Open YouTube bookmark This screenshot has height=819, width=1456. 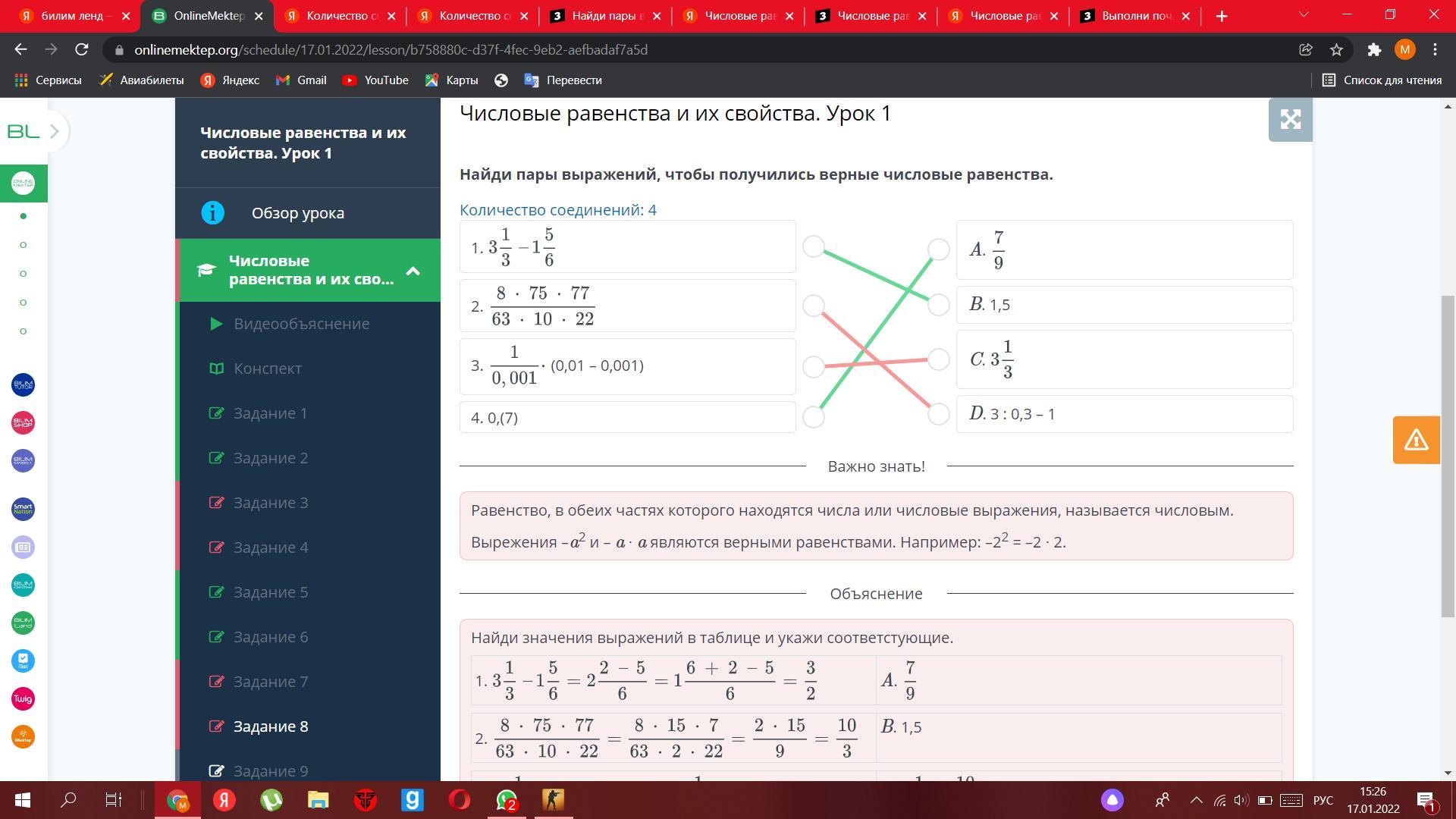point(375,80)
